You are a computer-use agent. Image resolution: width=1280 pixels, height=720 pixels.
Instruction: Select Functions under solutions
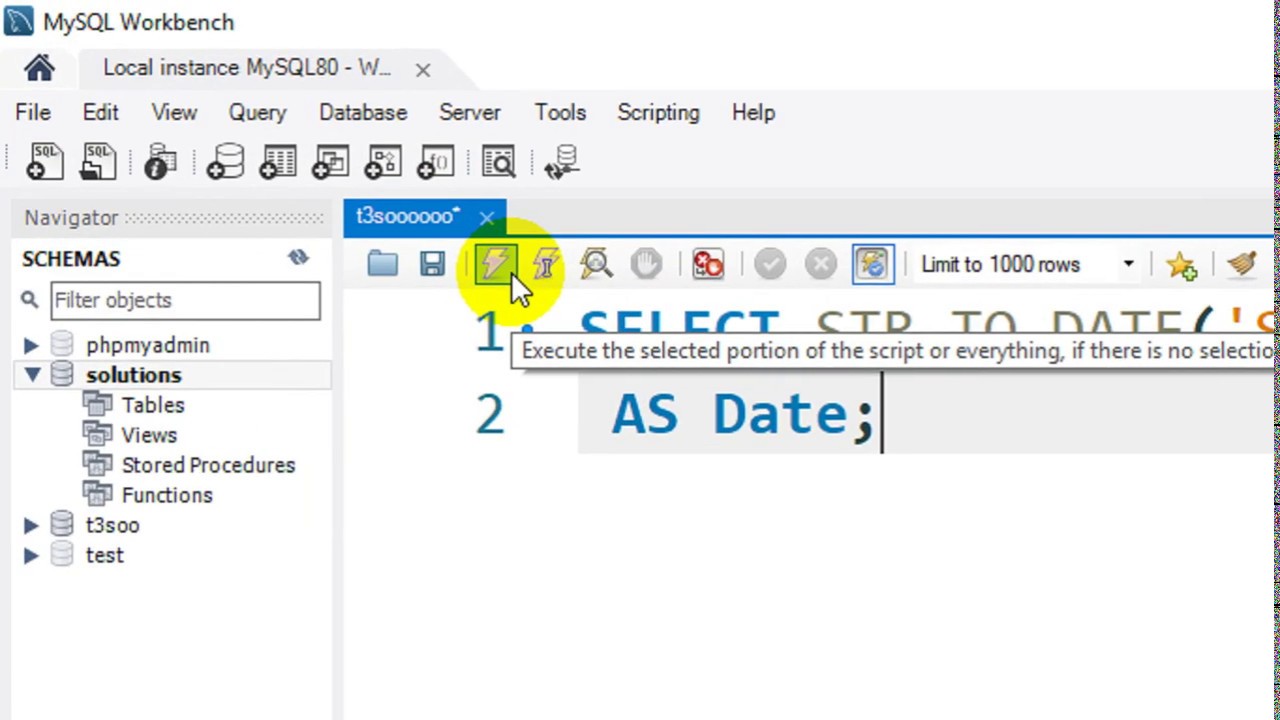[167, 495]
